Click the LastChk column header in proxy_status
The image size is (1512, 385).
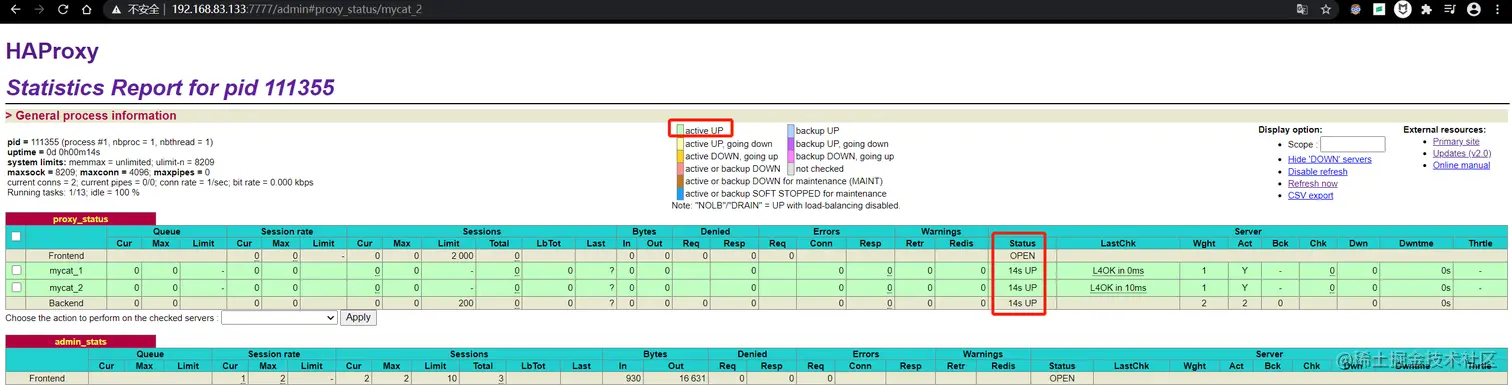coord(1117,243)
